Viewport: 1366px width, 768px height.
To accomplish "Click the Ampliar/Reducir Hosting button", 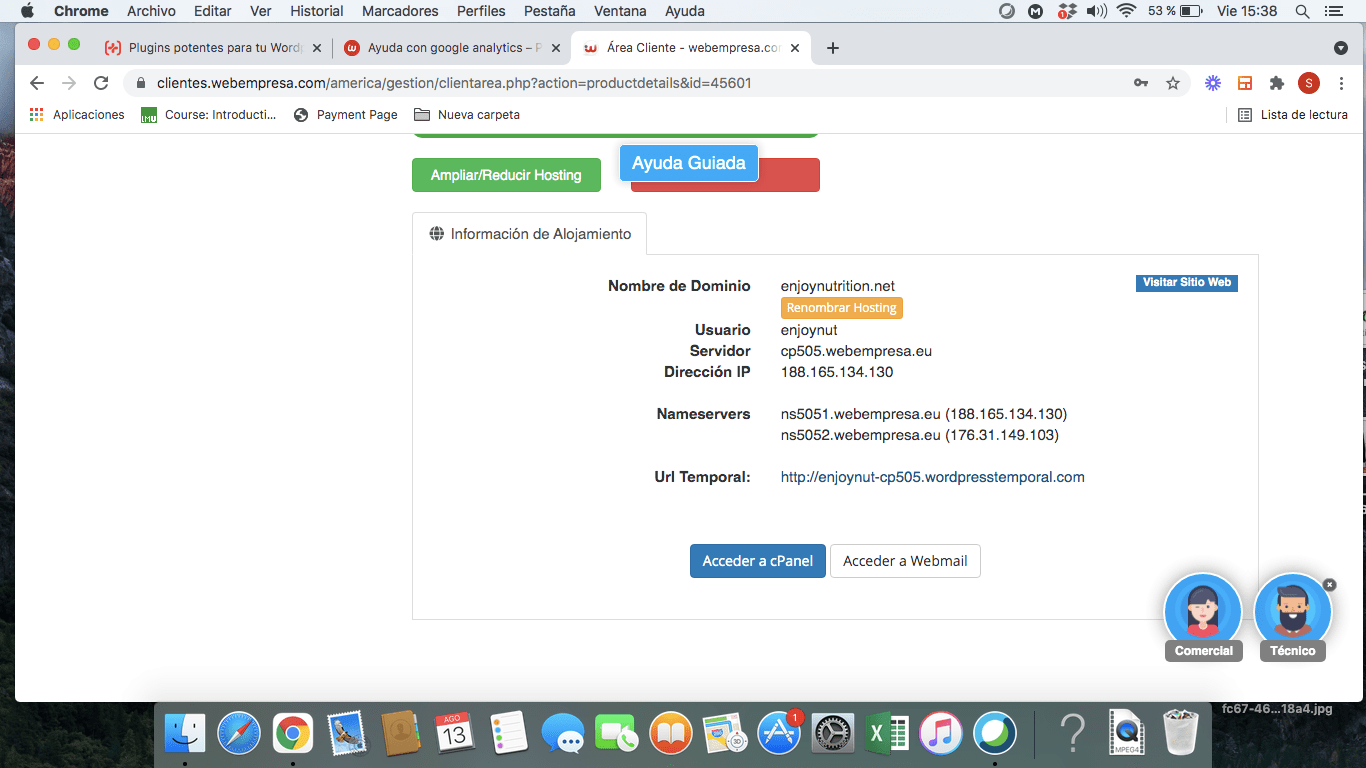I will [506, 175].
